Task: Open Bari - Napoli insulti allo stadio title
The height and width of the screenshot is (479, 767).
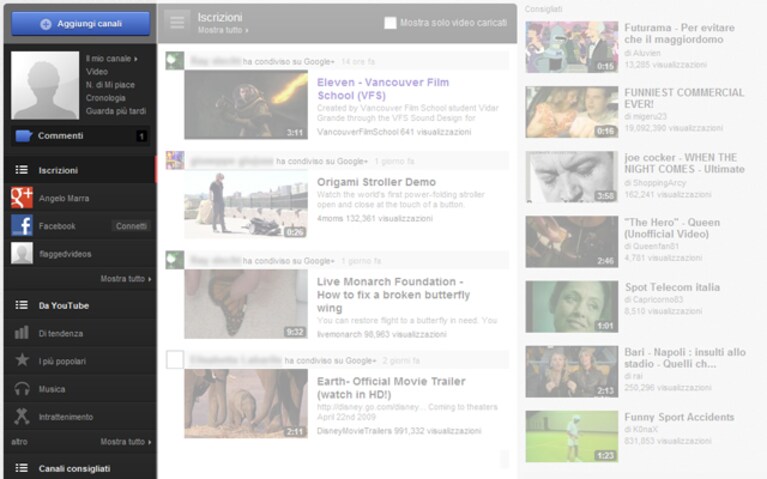Action: click(x=685, y=358)
